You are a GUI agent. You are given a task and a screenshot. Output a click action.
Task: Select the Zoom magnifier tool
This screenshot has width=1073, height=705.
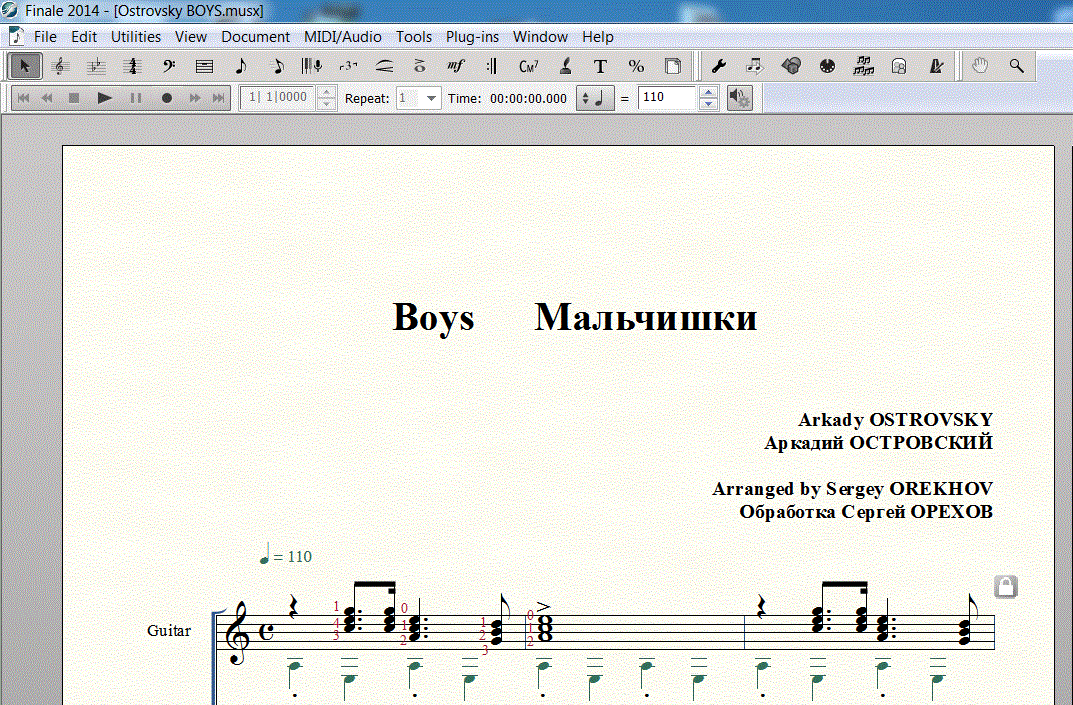(x=1016, y=66)
